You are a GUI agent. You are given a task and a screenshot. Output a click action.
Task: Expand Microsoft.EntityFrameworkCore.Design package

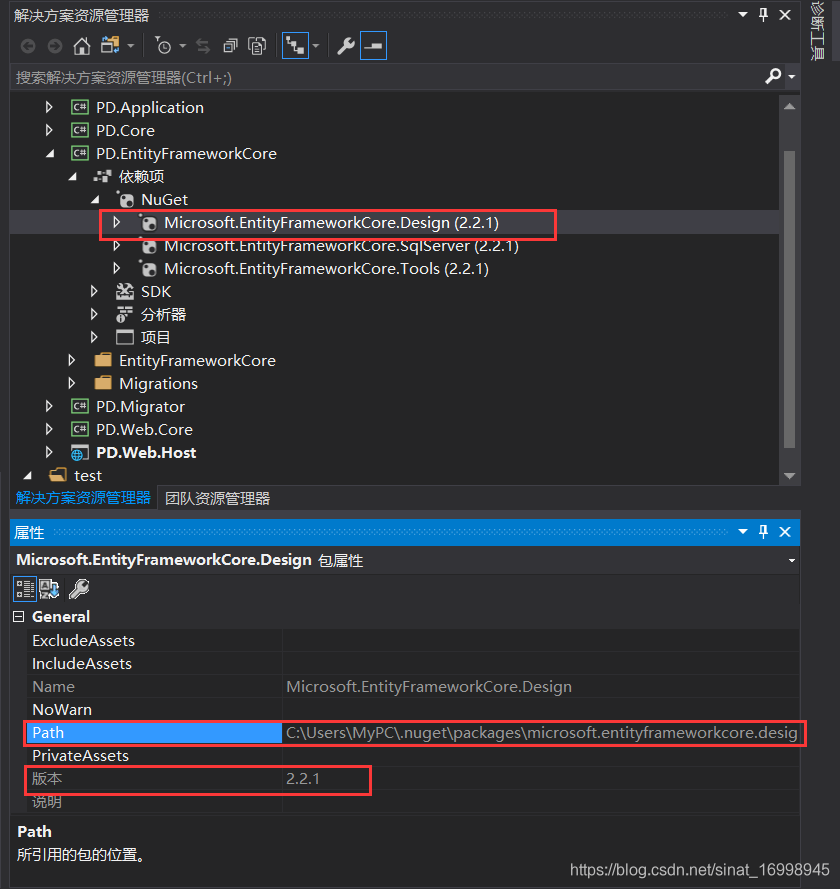117,222
